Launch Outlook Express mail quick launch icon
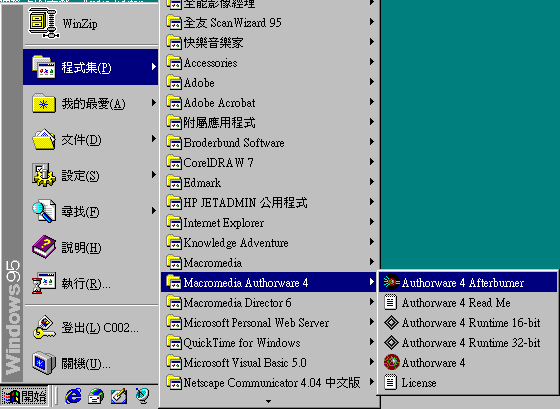Viewport: 560px width, 409px height. click(x=96, y=396)
